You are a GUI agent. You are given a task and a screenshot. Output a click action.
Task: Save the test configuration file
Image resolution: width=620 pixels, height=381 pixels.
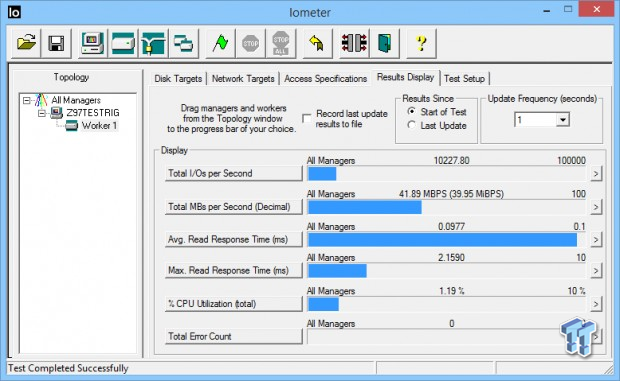[56, 43]
